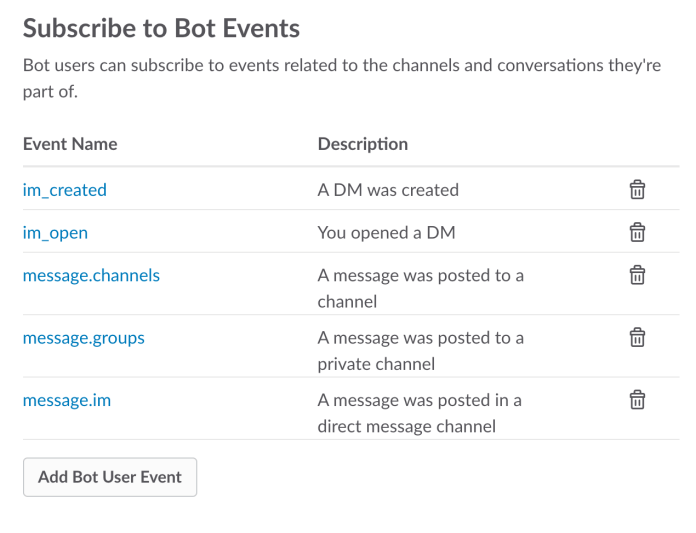Remove message.groups event via trash icon

pos(637,337)
